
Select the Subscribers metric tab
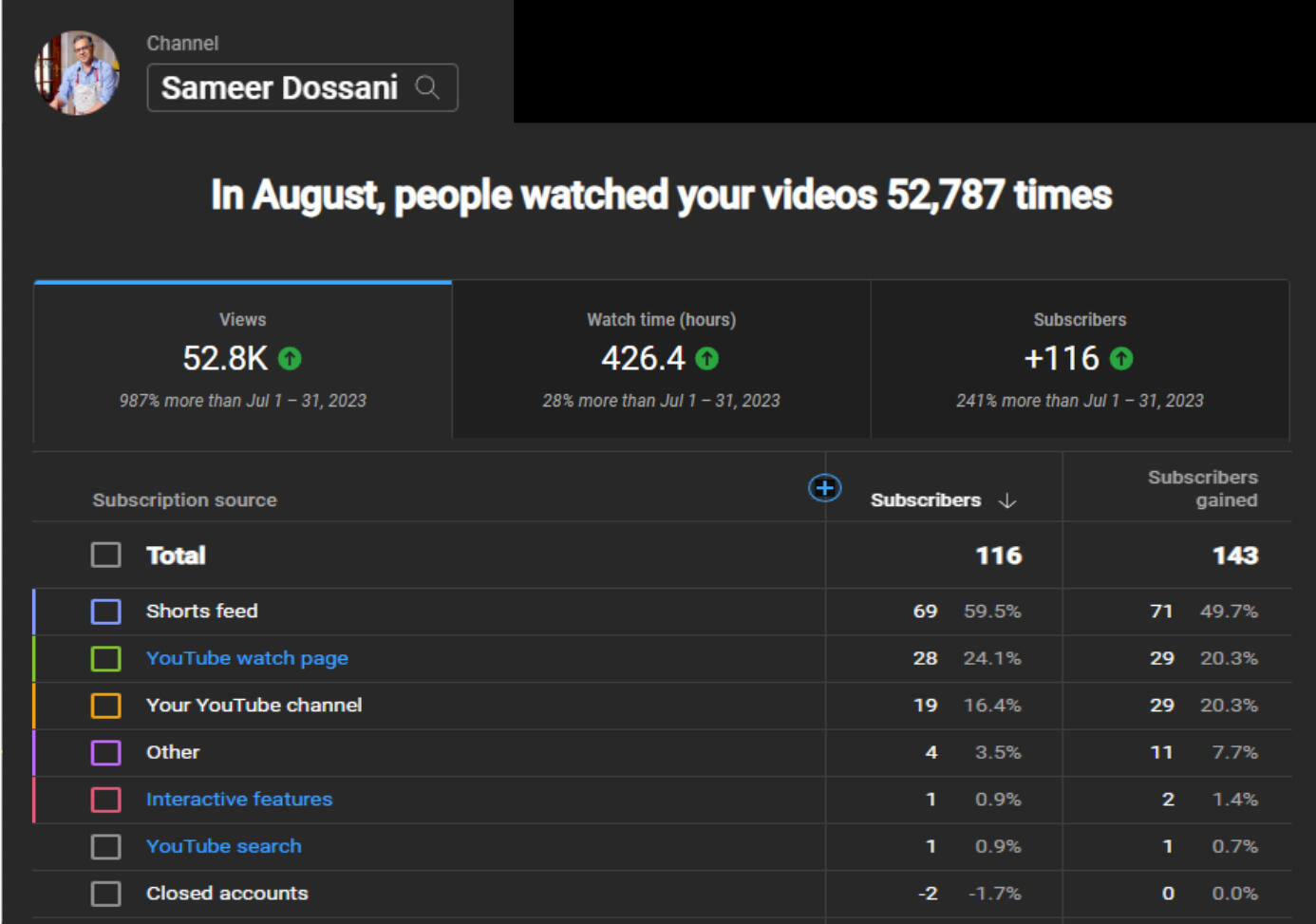[1080, 360]
